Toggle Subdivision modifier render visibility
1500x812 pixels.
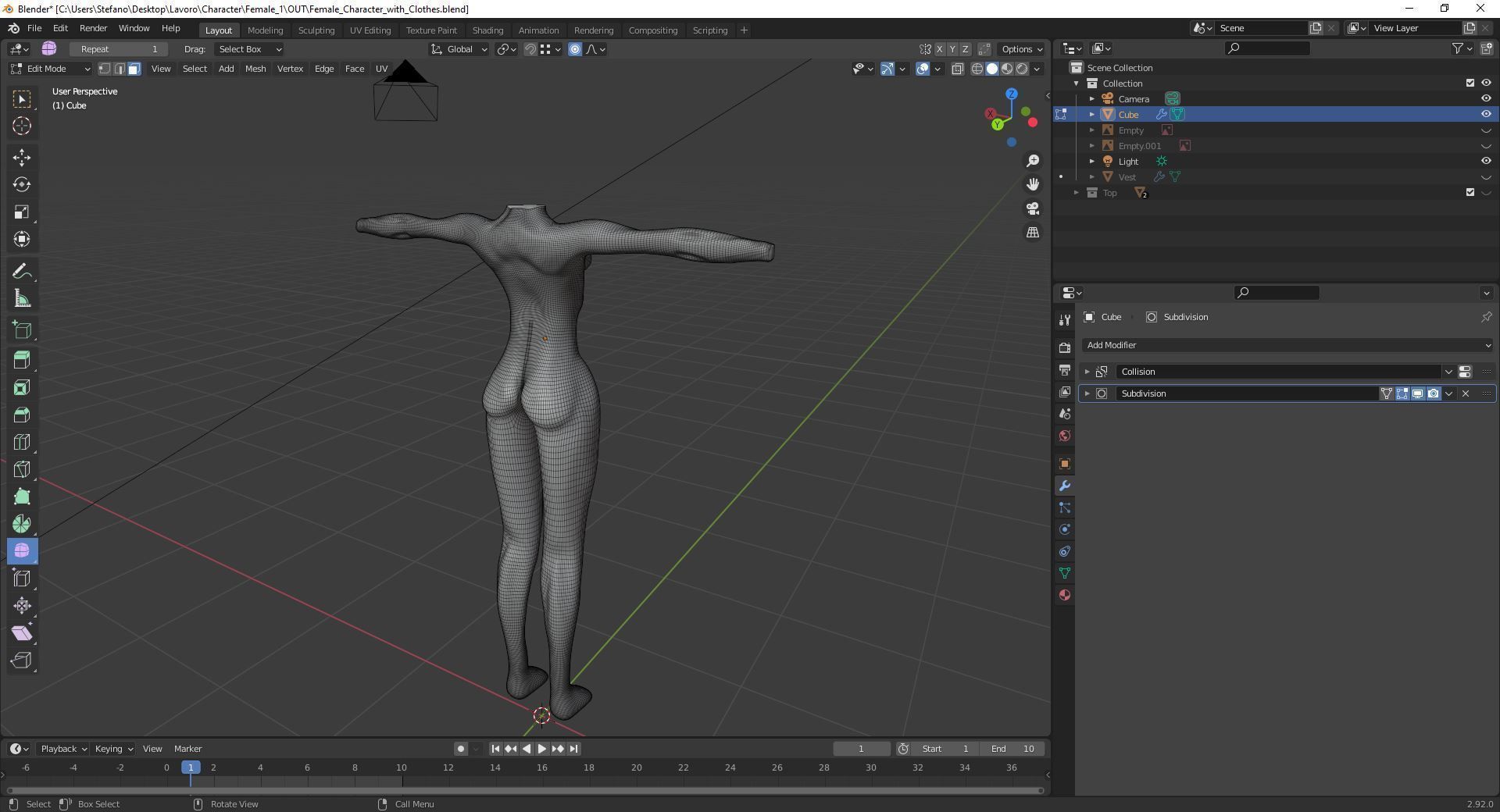[x=1433, y=394]
